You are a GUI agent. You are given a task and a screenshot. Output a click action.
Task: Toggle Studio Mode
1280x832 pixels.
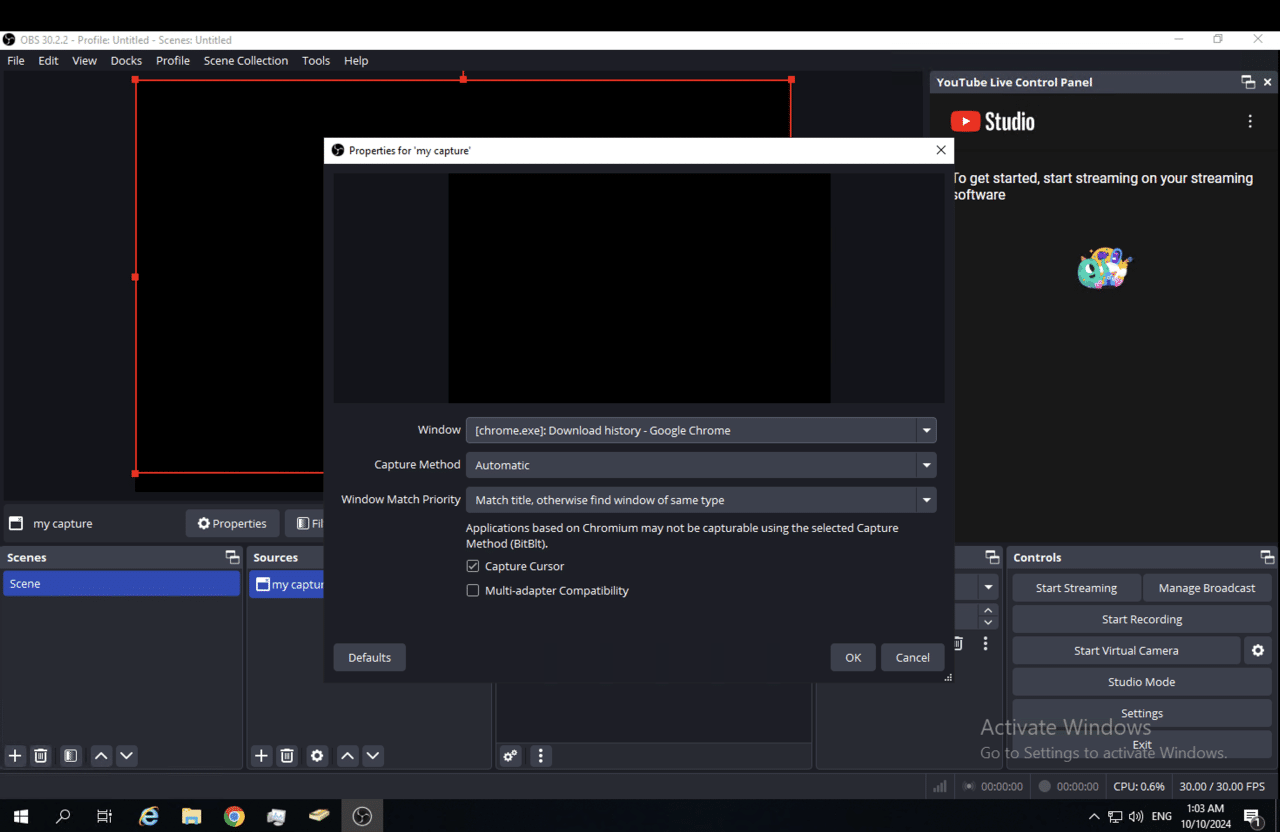click(1141, 681)
